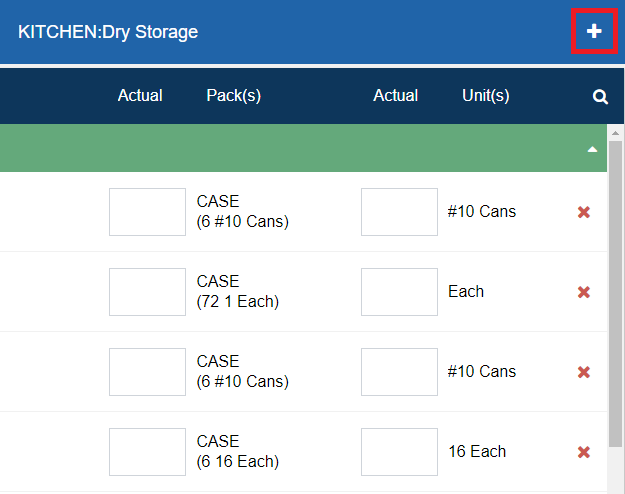Click the Unit(s) column header

(x=486, y=96)
